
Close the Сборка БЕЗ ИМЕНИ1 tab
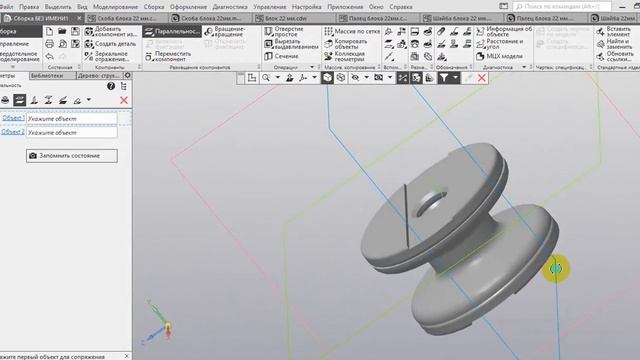(79, 18)
